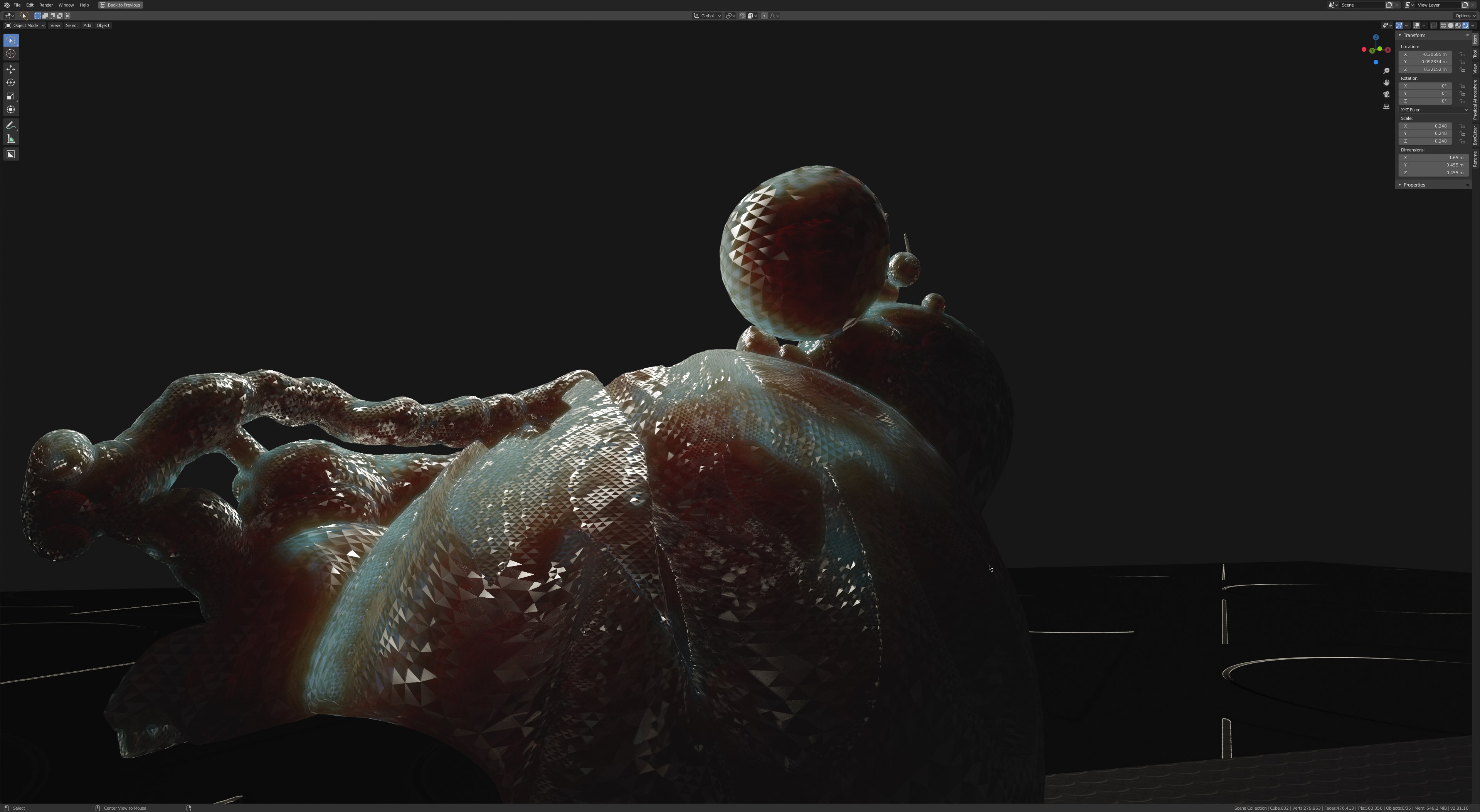
Task: Open the viewport Object menu button
Action: point(103,25)
